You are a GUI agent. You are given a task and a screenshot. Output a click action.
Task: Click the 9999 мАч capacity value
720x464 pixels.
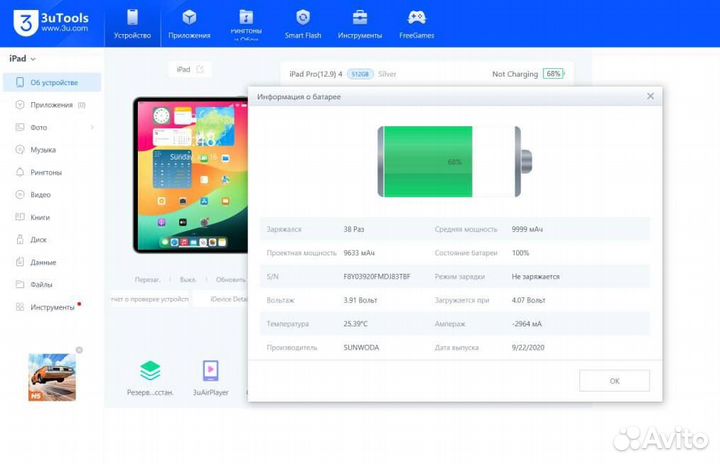(527, 229)
